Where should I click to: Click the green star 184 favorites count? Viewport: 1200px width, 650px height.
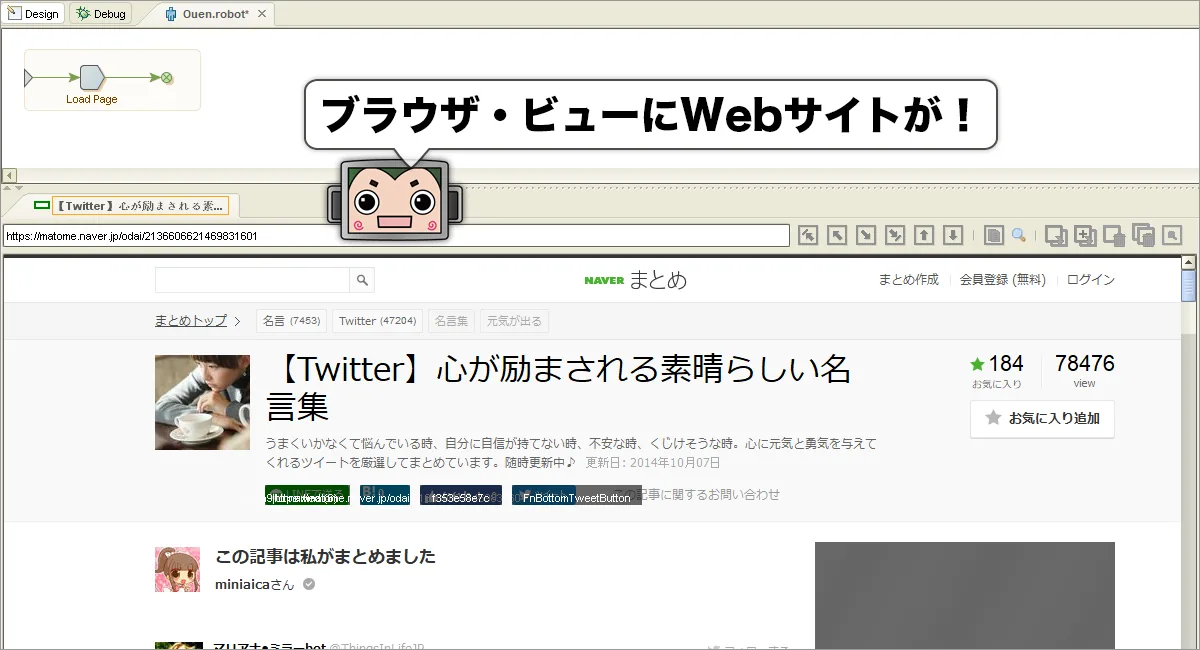(x=996, y=364)
